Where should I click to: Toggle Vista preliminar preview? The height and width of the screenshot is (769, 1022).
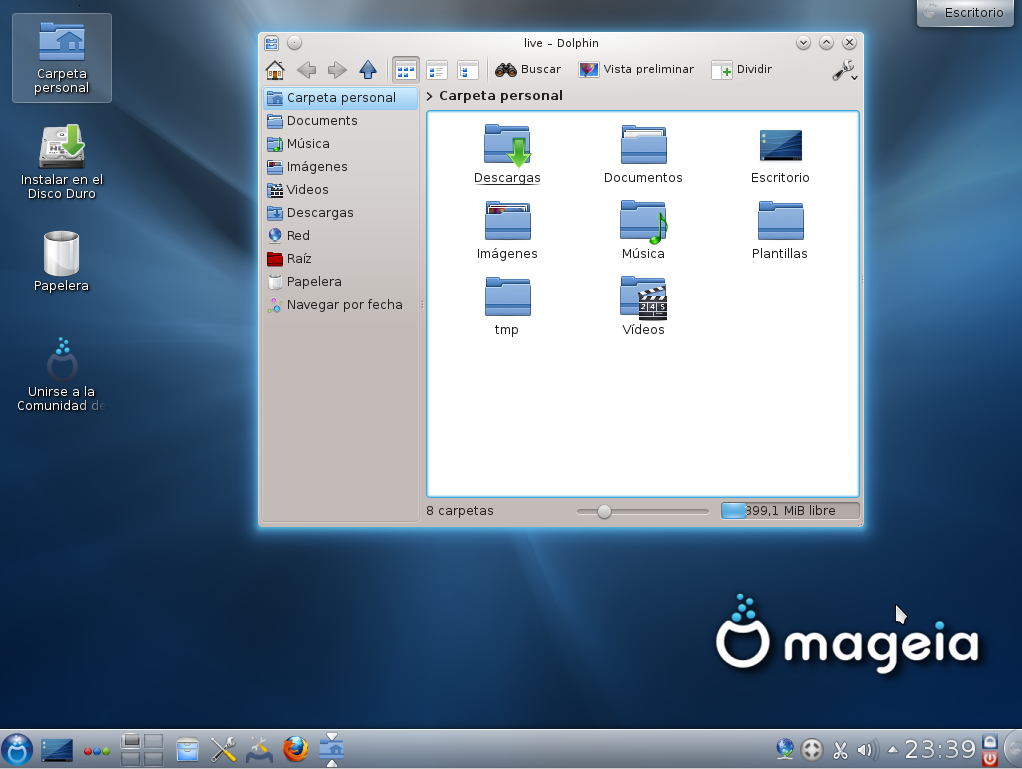(636, 69)
